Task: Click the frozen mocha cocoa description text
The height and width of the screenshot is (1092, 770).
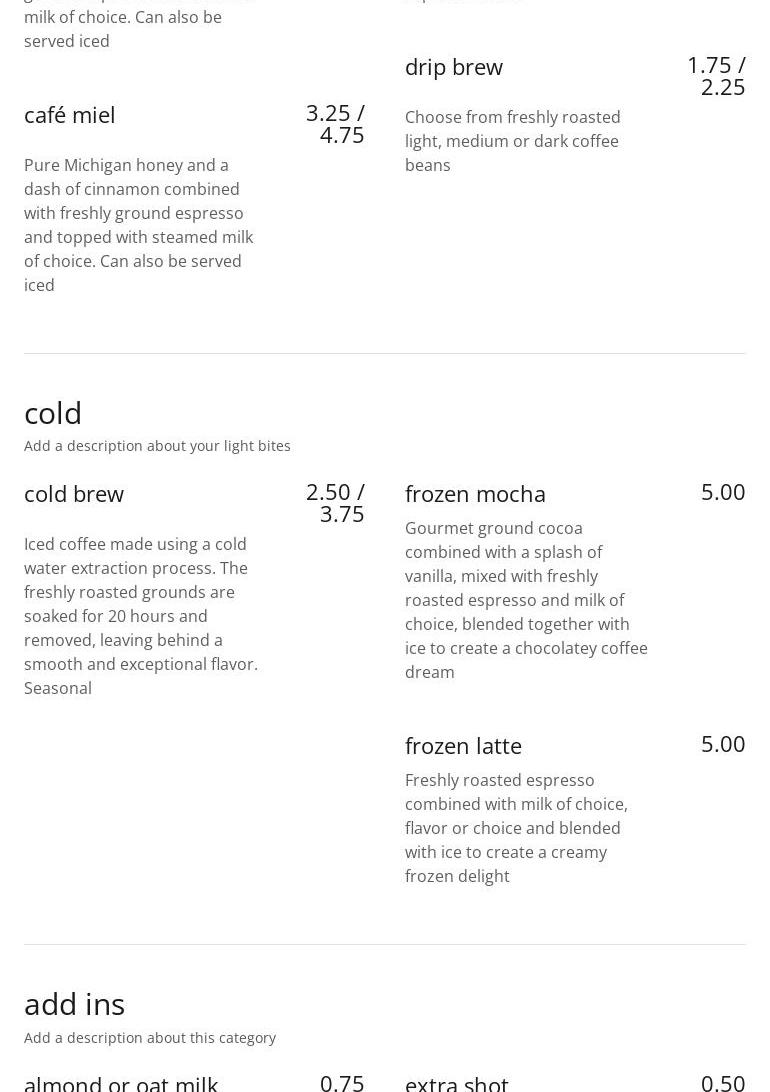Action: click(x=526, y=600)
